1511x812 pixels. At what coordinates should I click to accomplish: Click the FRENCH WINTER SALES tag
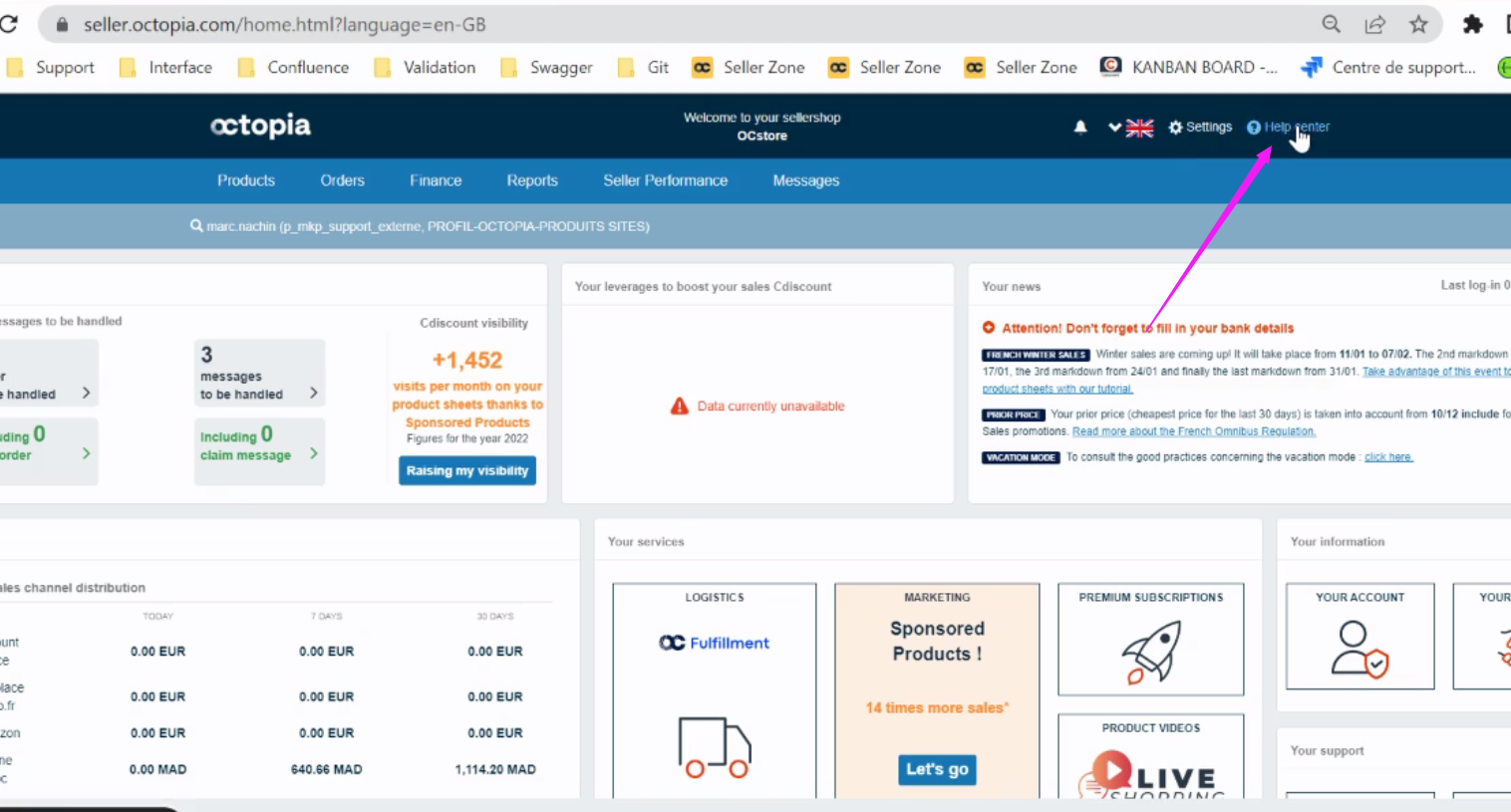(1036, 355)
